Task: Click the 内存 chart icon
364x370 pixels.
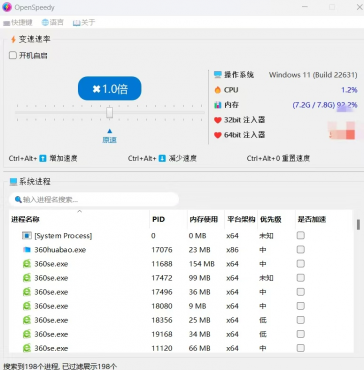Action: tap(218, 105)
